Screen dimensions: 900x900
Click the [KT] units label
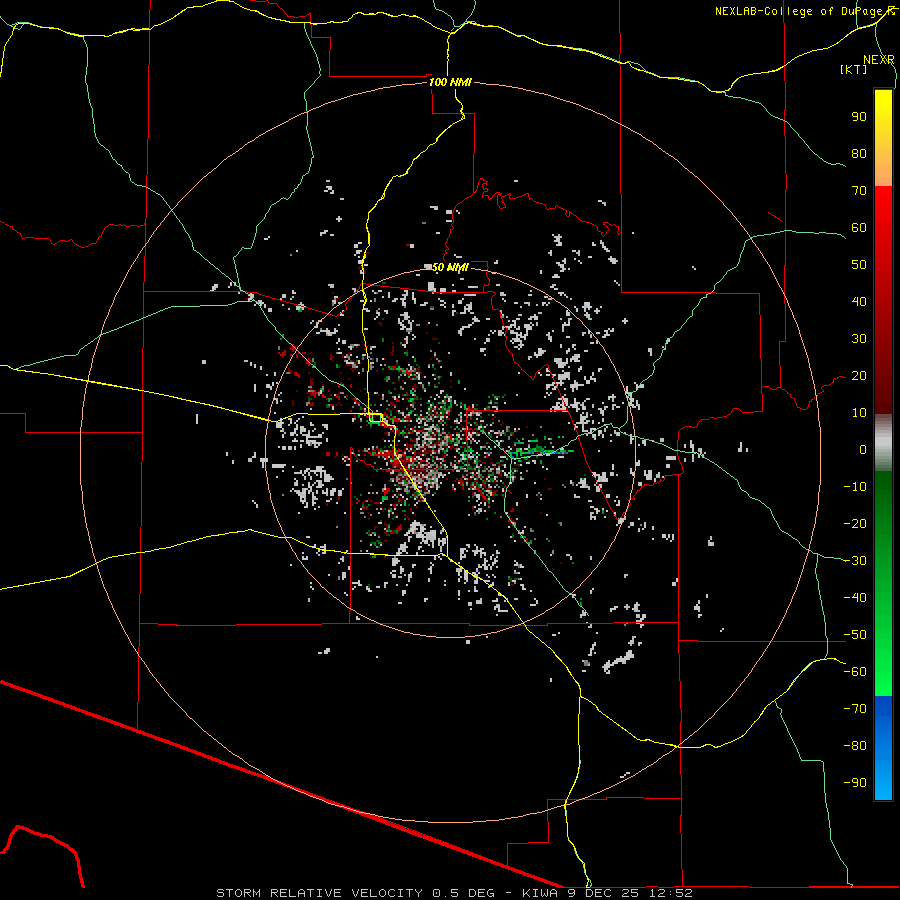(x=854, y=69)
